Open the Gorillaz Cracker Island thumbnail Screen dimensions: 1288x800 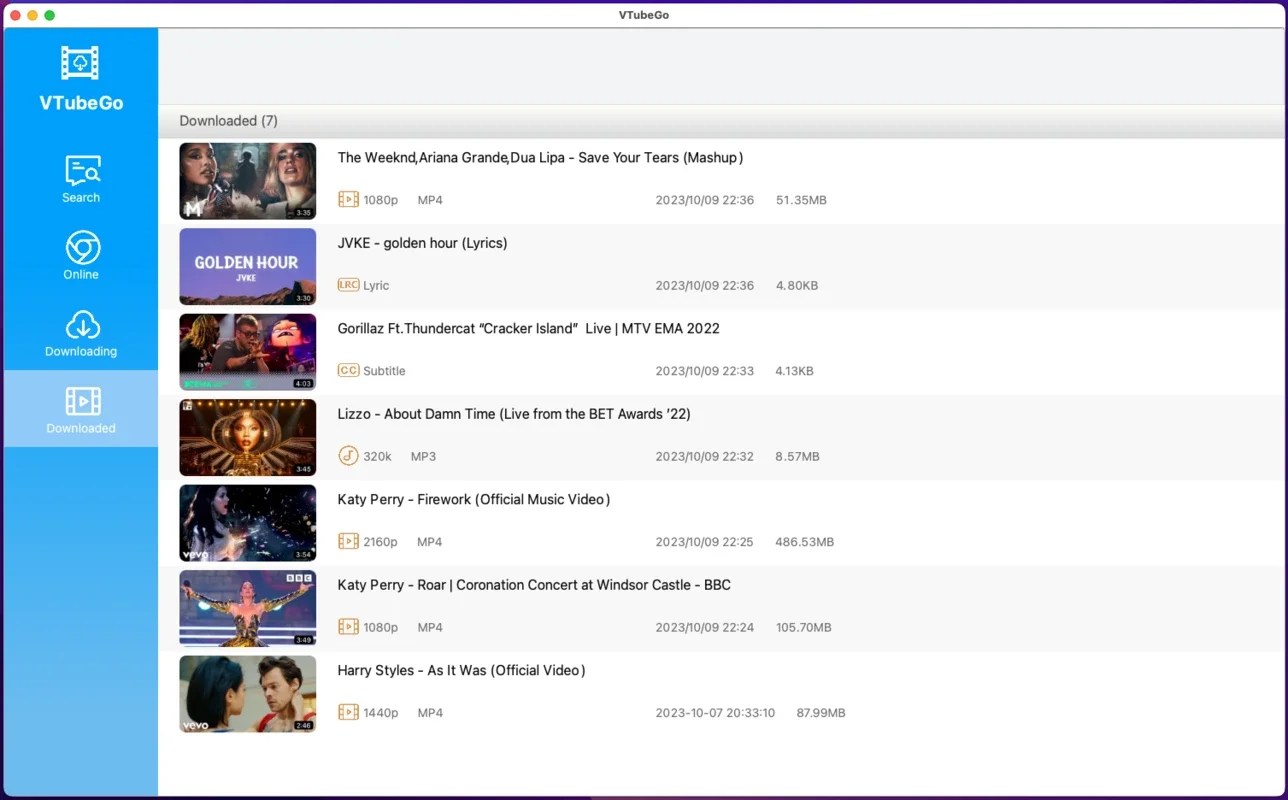click(248, 352)
